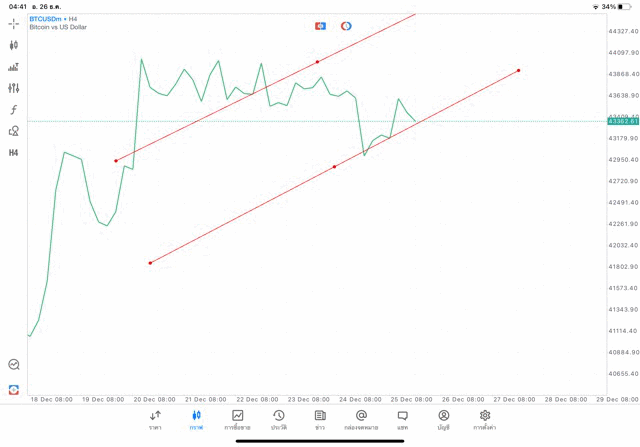
Task: Open the chart type candlestick icon
Action: click(14, 45)
